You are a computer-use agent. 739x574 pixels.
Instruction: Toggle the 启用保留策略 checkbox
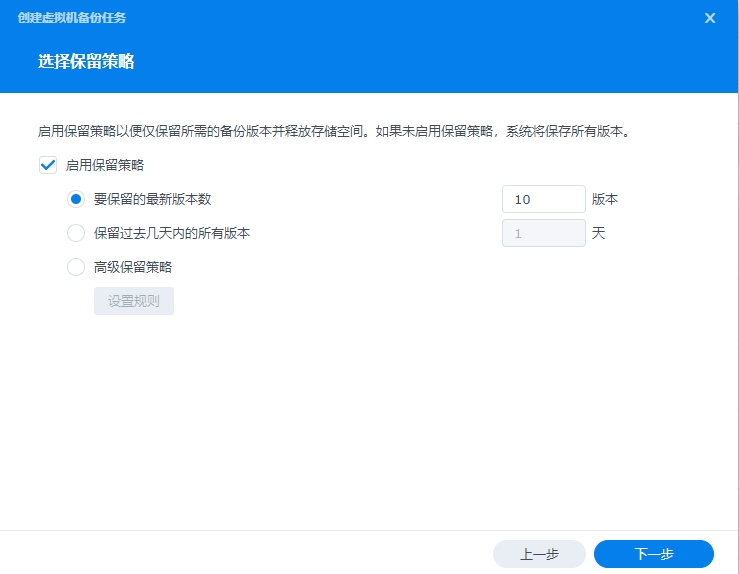[x=47, y=165]
